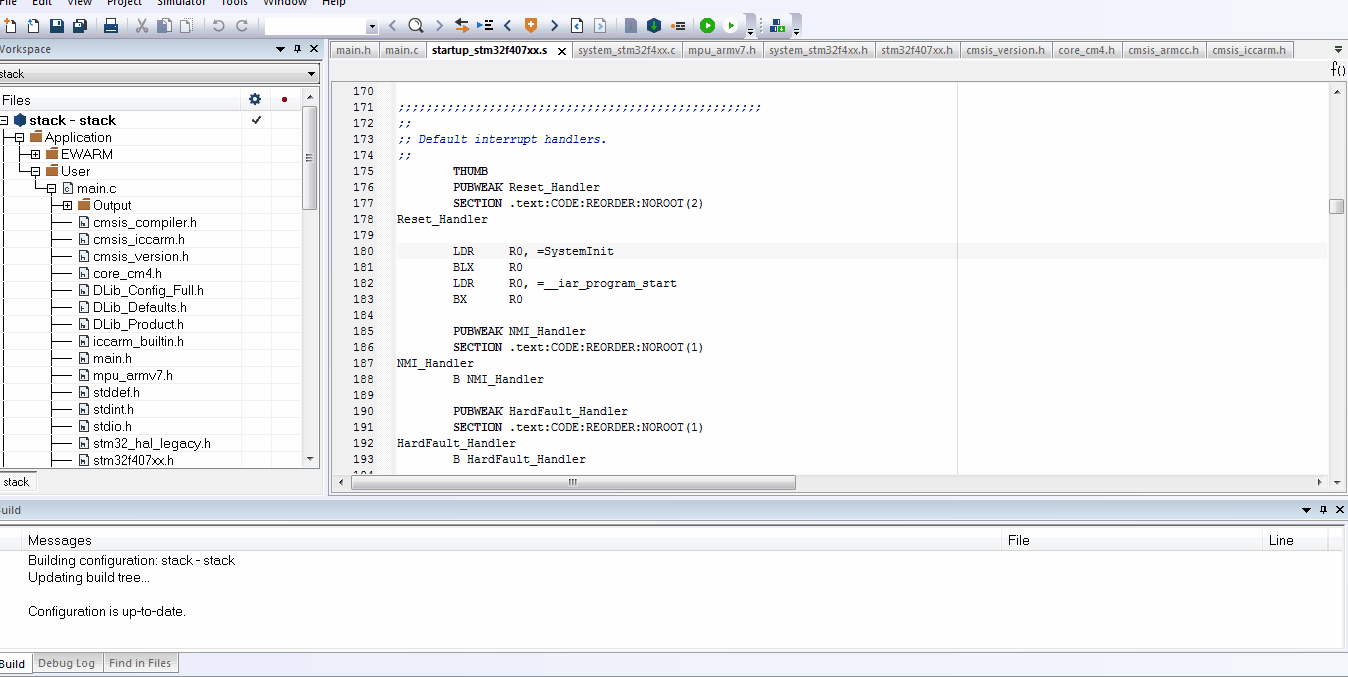
Task: Open mpu_armv7.h editor tab
Action: [722, 50]
